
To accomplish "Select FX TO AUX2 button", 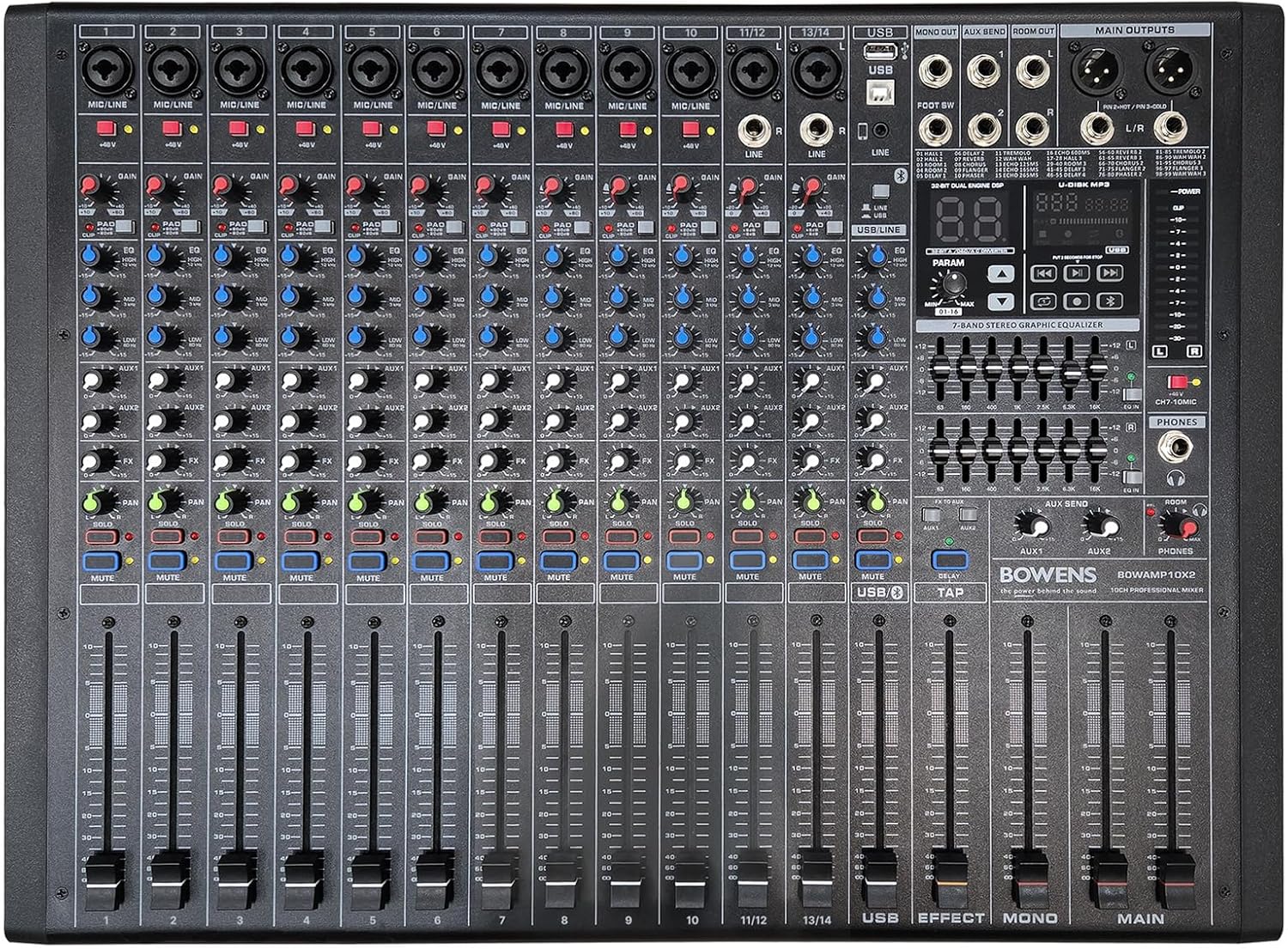I will [x=969, y=514].
